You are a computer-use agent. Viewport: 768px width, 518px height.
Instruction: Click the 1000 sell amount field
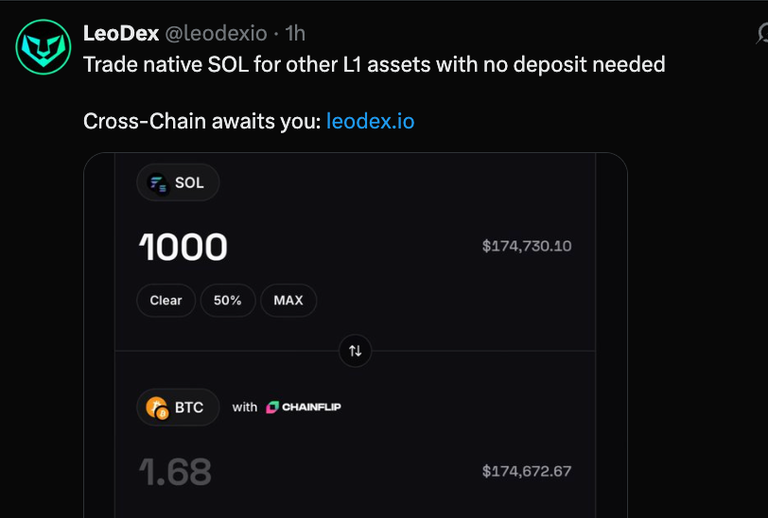click(x=183, y=247)
